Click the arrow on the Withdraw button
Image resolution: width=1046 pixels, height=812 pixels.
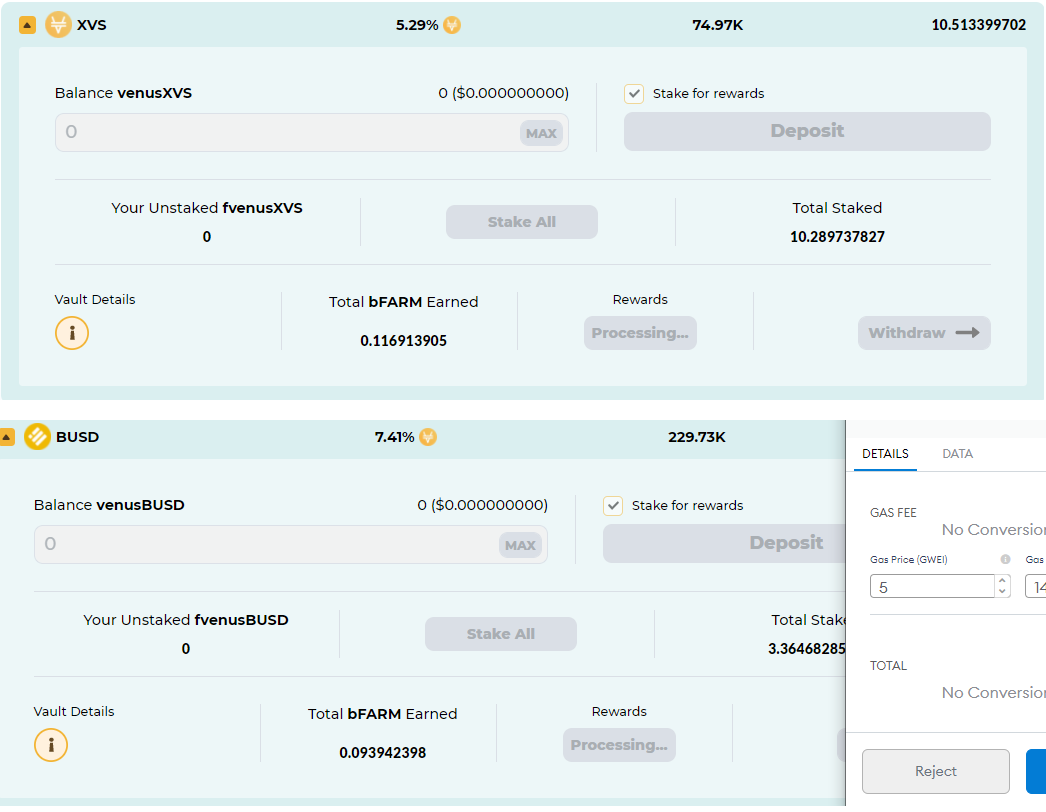point(968,333)
